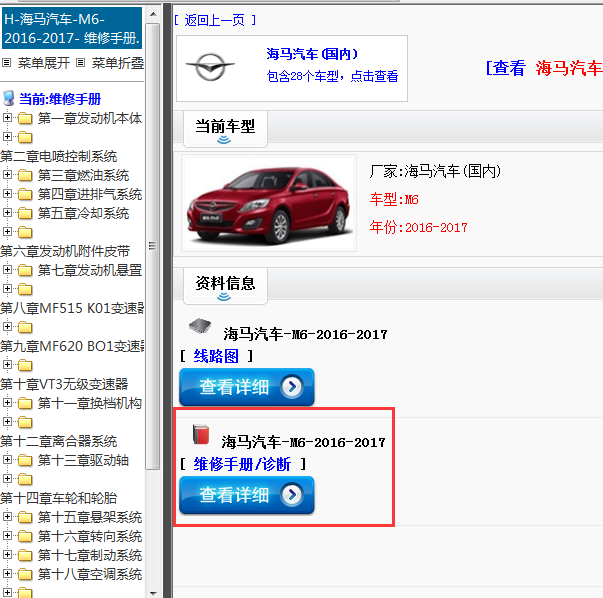Viewport: 603px width, 598px height.
Task: Expand 第七章发动机悬置 tree node
Action: click(x=7, y=269)
